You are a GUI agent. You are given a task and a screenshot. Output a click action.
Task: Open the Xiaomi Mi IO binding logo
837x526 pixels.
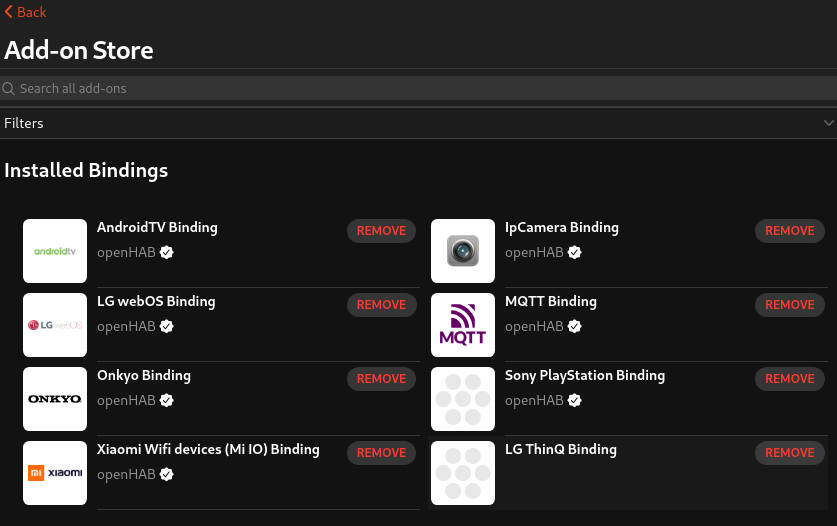(x=55, y=473)
